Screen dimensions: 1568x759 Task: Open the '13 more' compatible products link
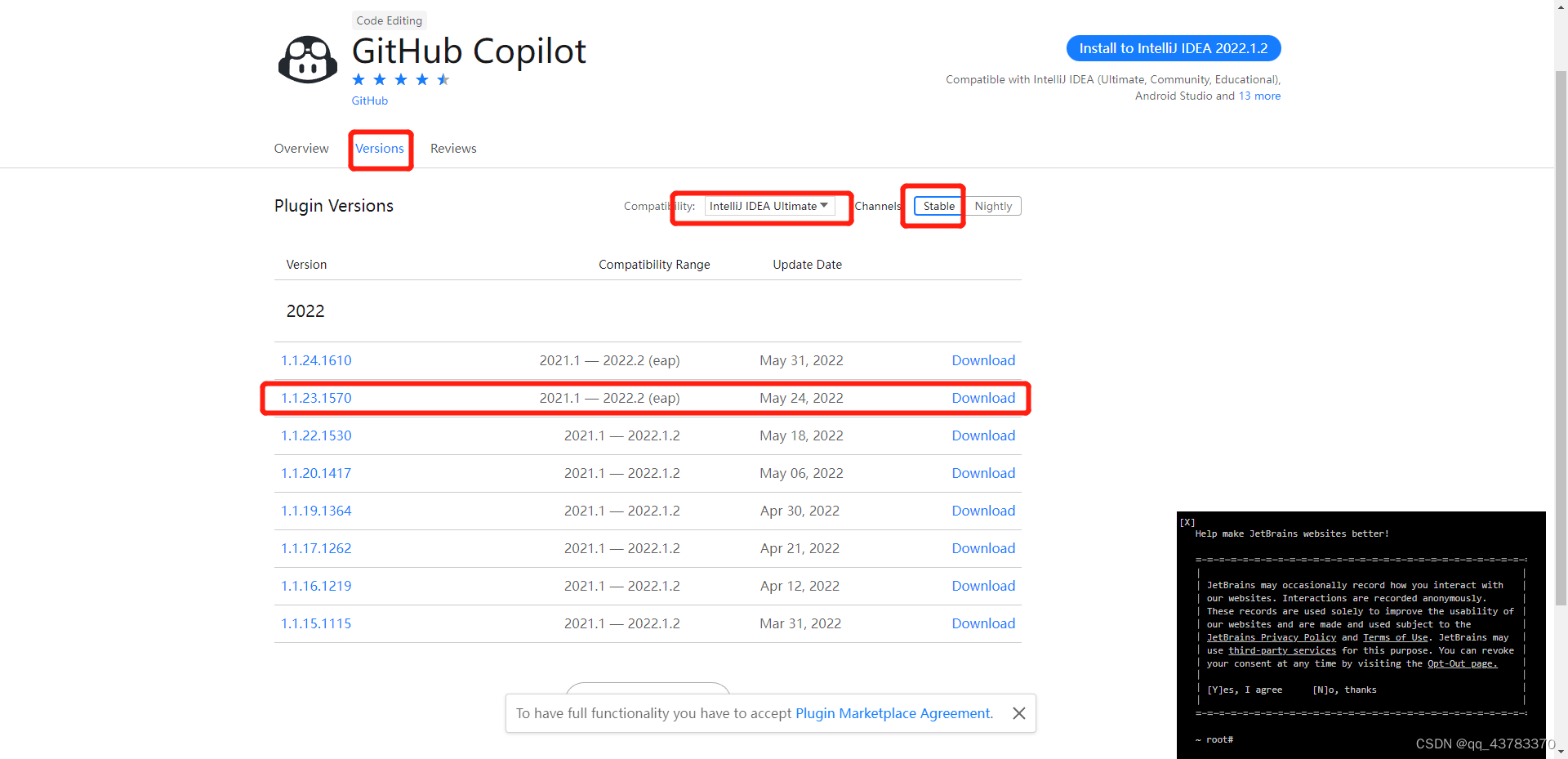pos(1259,96)
